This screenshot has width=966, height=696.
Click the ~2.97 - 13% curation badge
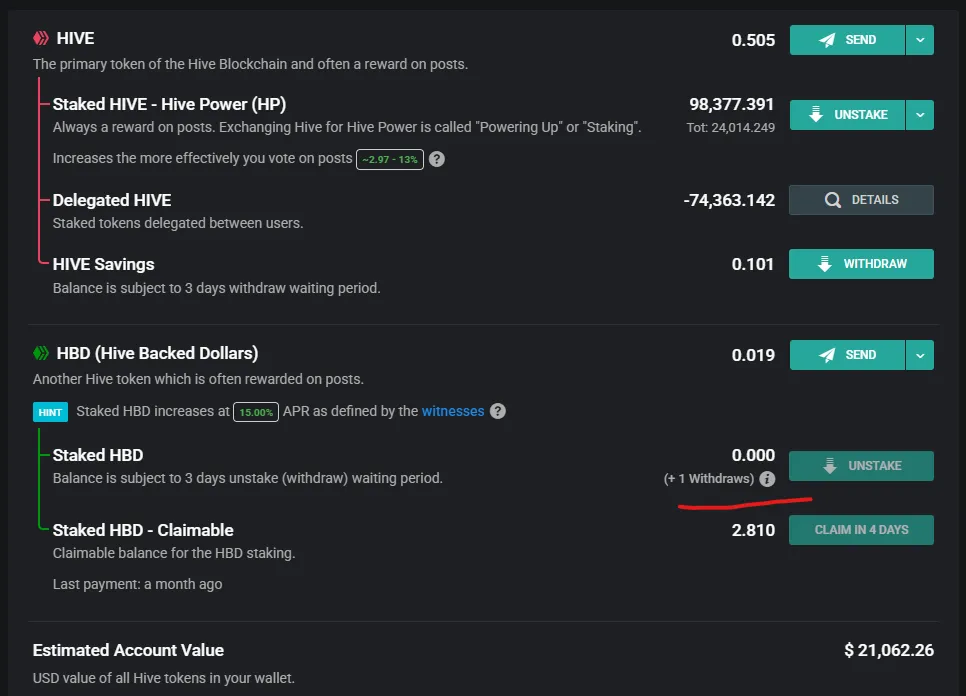pyautogui.click(x=390, y=160)
